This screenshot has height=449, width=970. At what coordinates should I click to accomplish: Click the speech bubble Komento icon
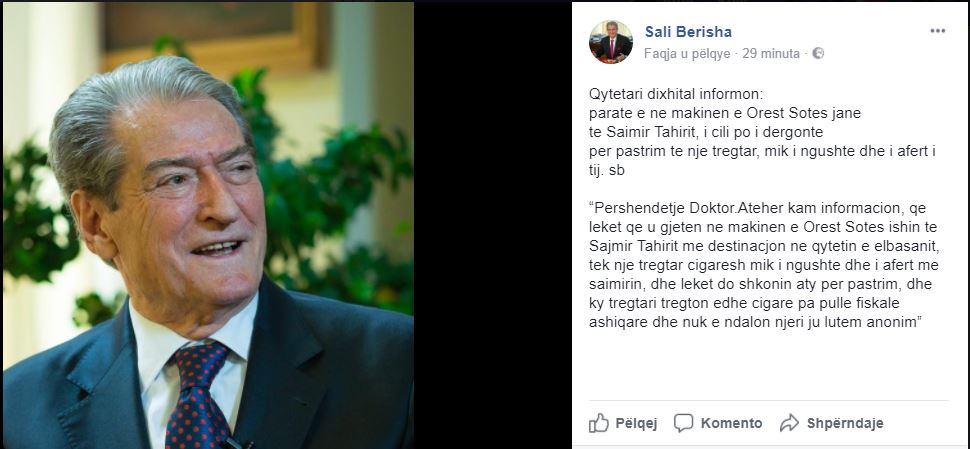pos(683,423)
